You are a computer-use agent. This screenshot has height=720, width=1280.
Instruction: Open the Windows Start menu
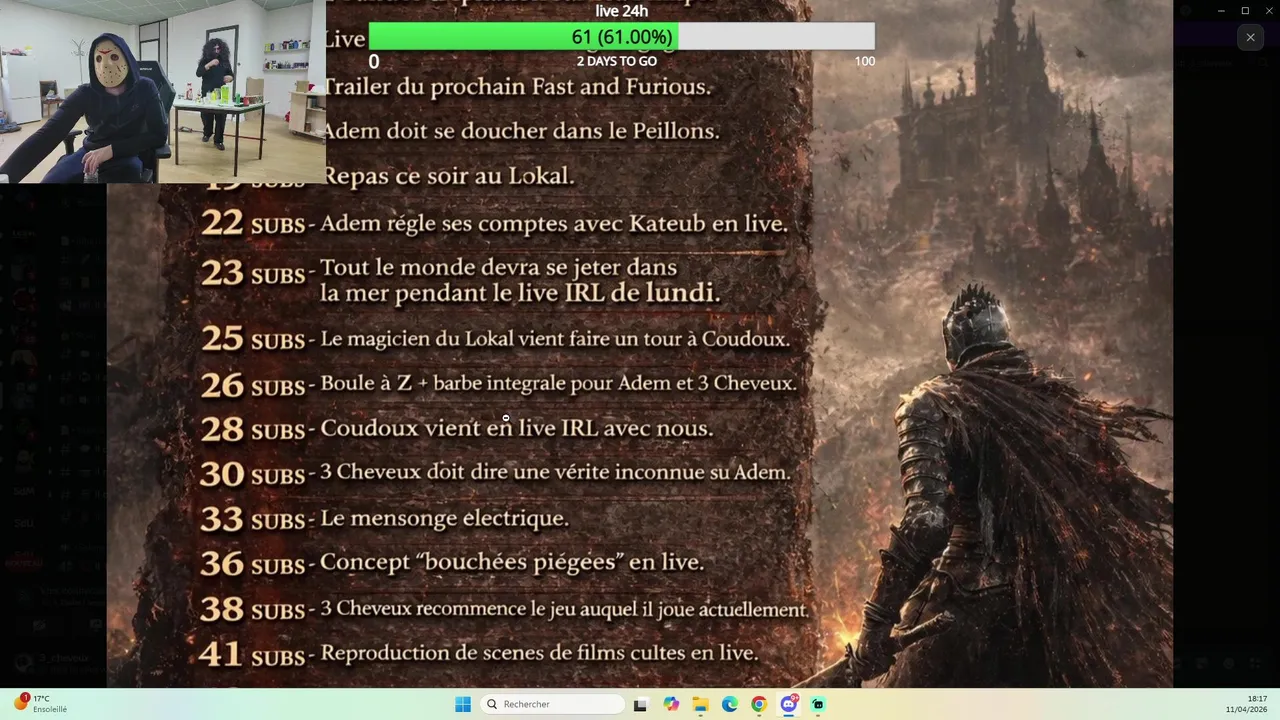pos(463,704)
